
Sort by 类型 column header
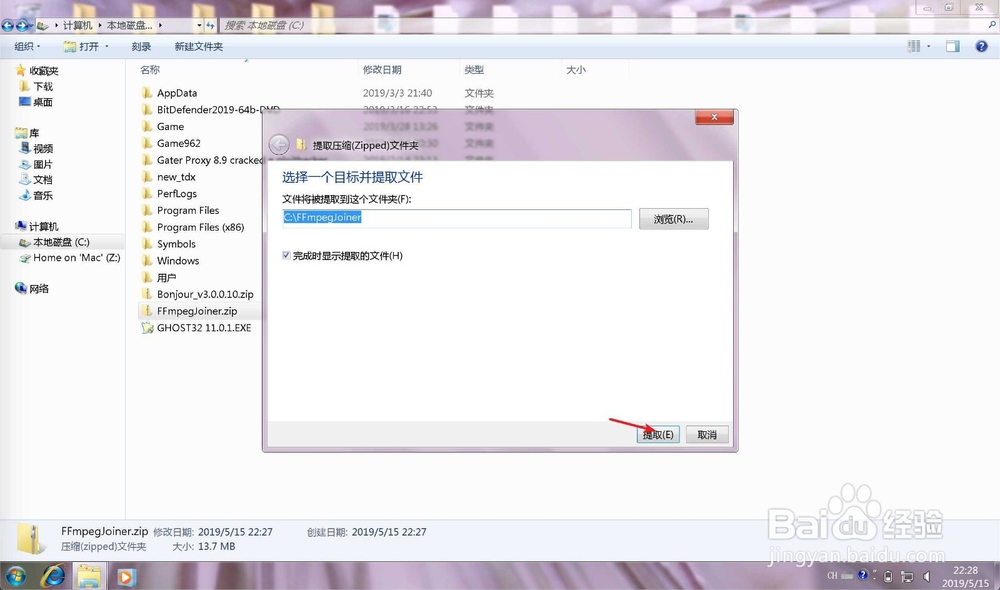474,70
